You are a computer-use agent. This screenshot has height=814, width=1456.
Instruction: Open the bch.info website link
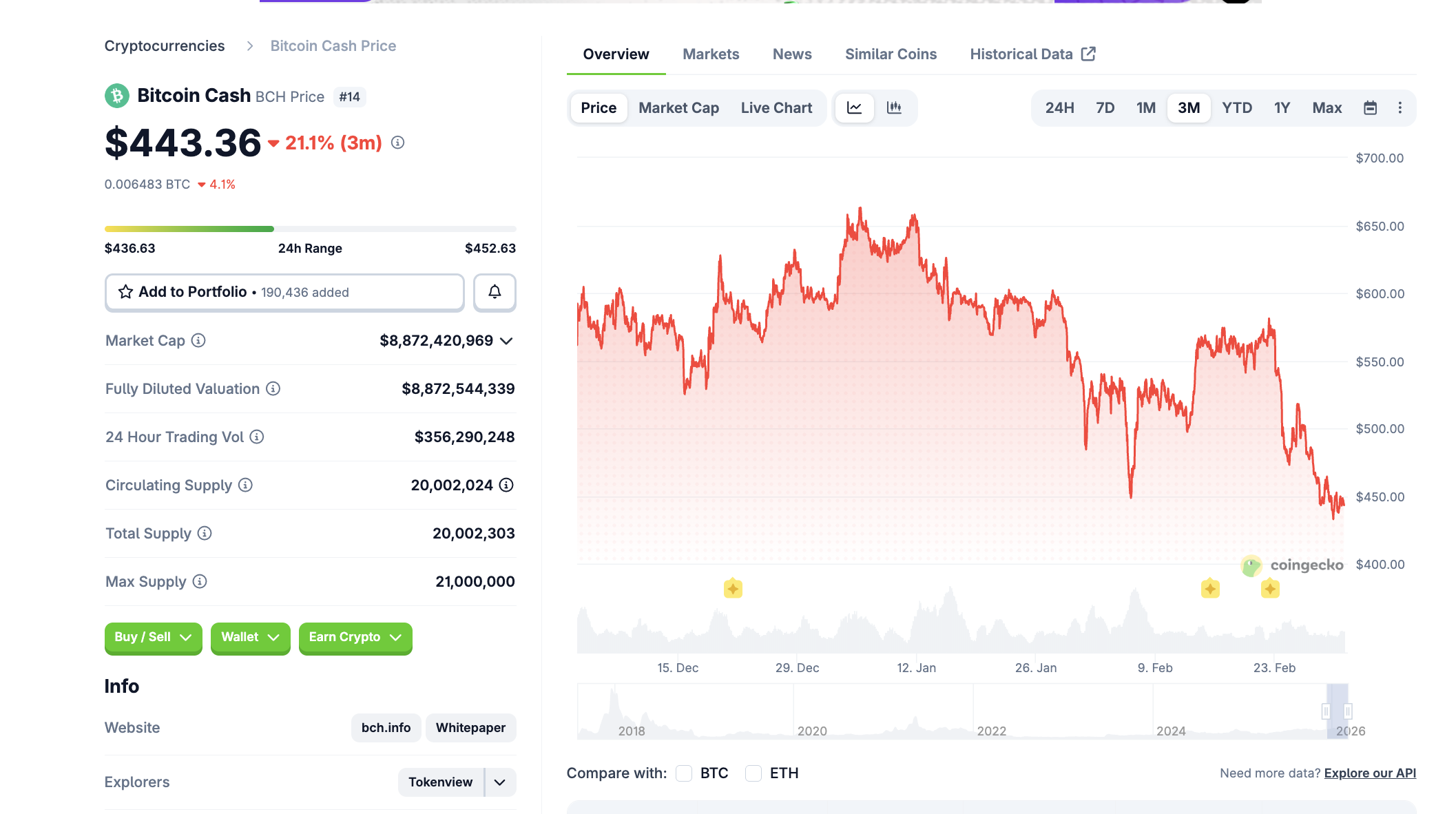(x=386, y=727)
